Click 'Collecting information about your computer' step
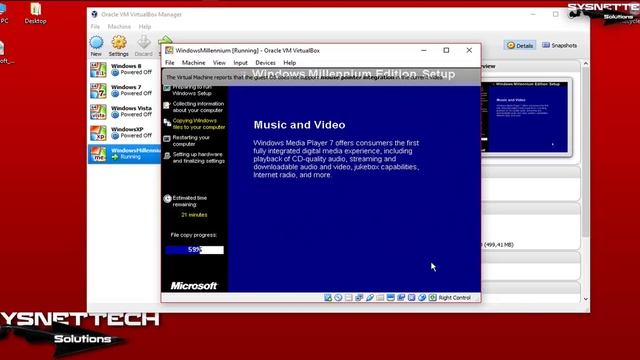Screen dimensions: 640x360 click(198, 107)
